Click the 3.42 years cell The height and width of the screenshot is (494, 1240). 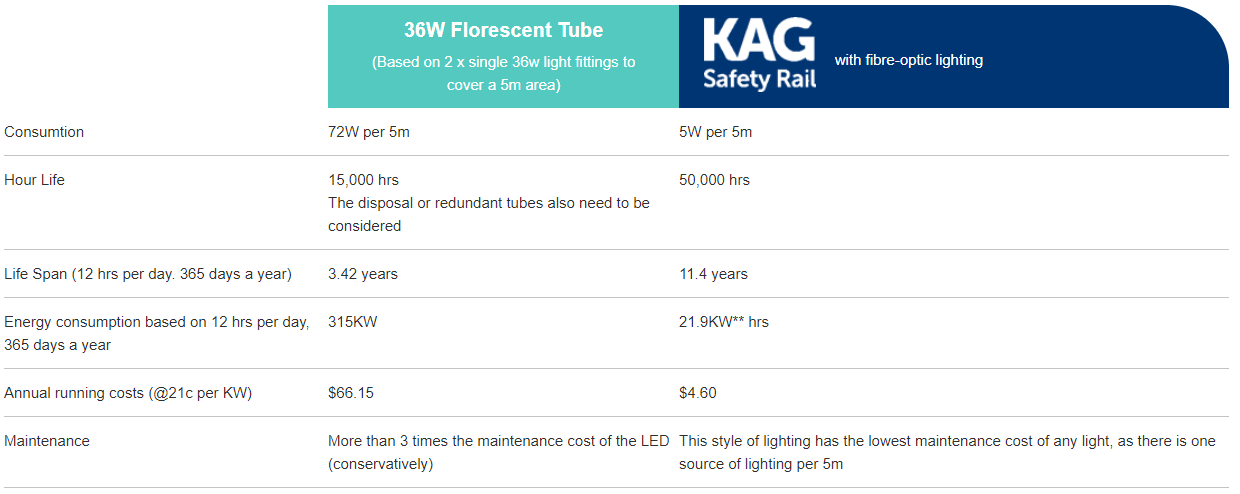click(x=363, y=274)
